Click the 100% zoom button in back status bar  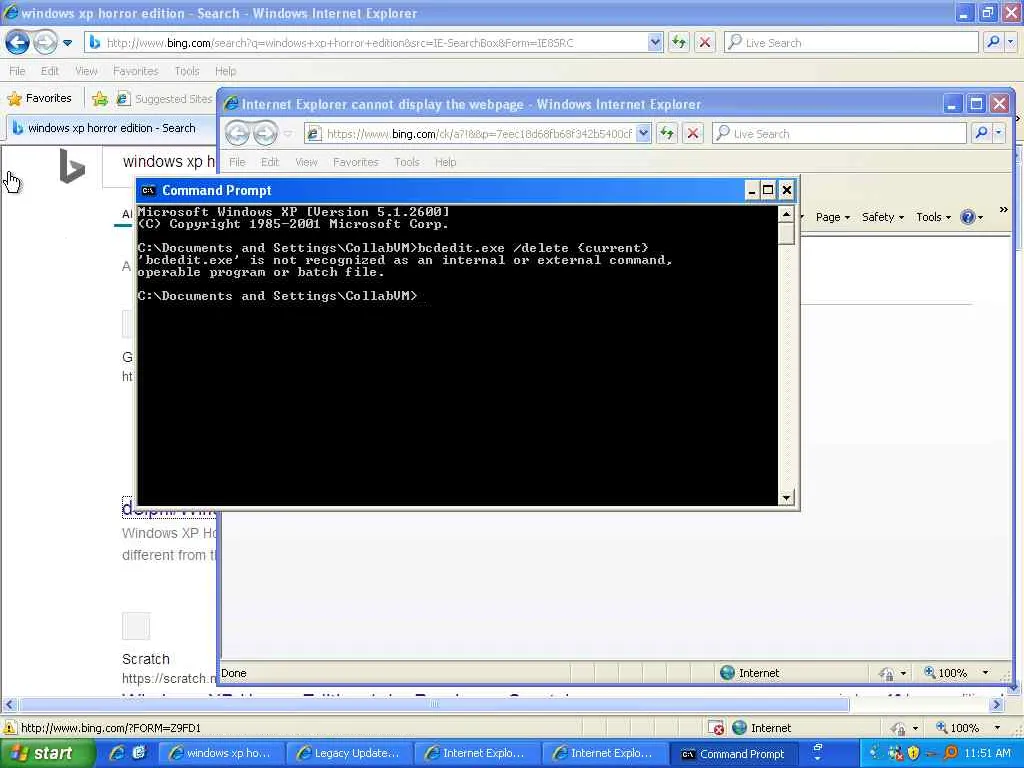pyautogui.click(x=957, y=728)
